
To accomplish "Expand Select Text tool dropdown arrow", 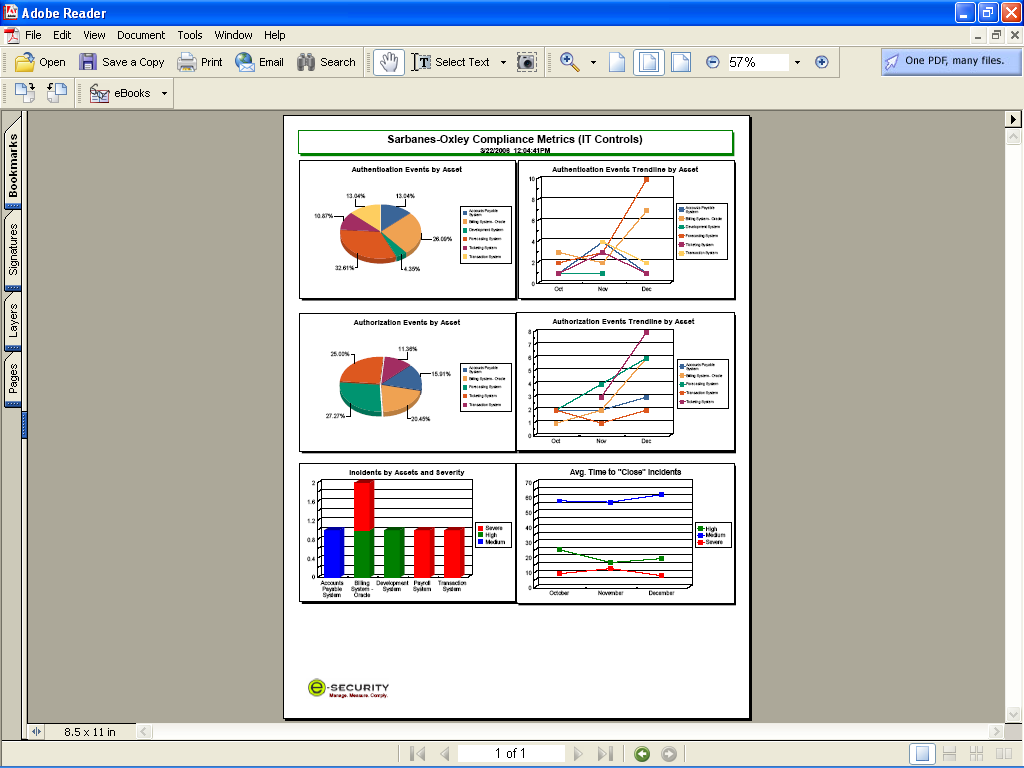I will point(503,63).
